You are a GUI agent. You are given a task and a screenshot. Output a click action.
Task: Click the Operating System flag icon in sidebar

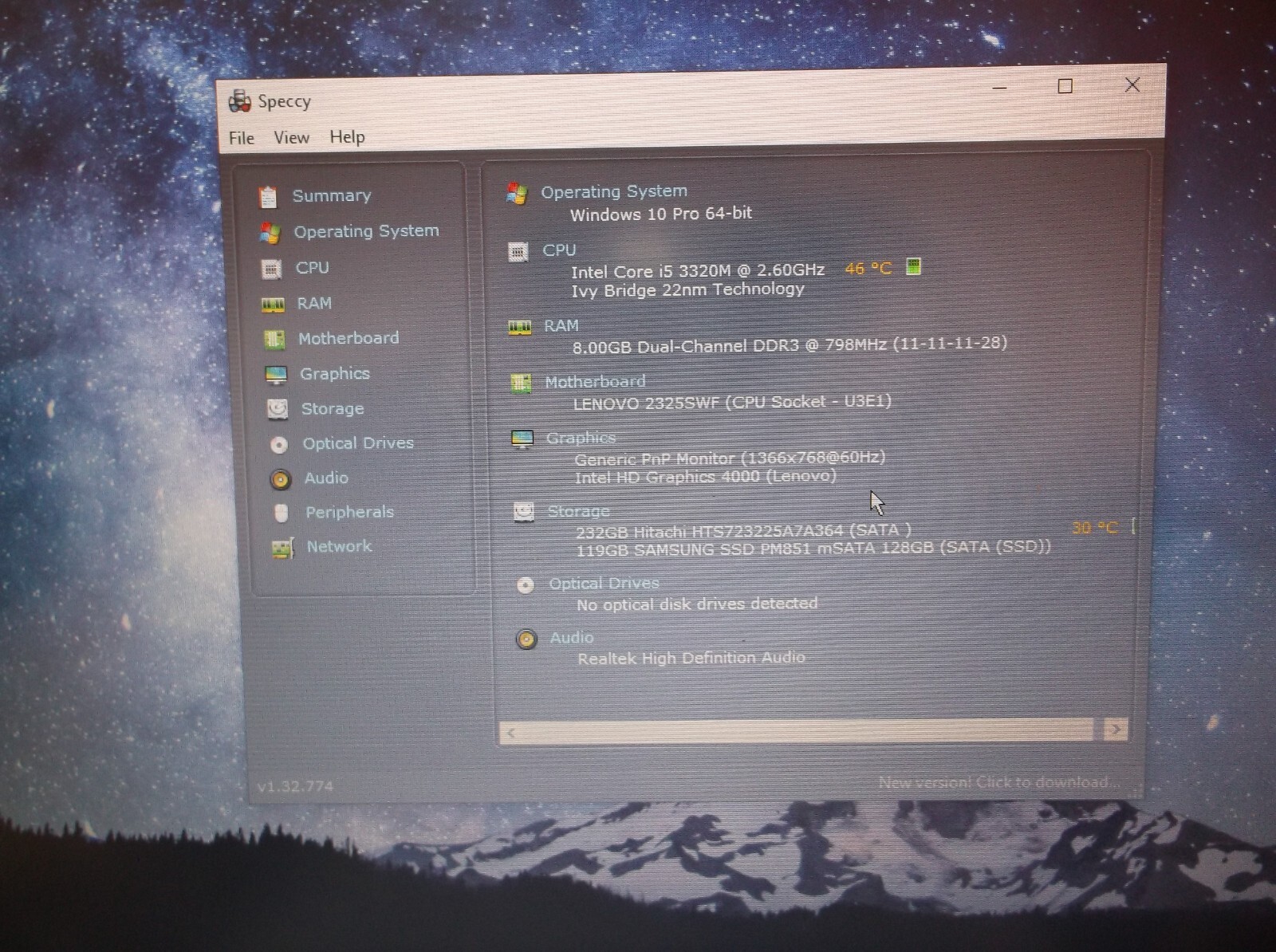tap(270, 233)
